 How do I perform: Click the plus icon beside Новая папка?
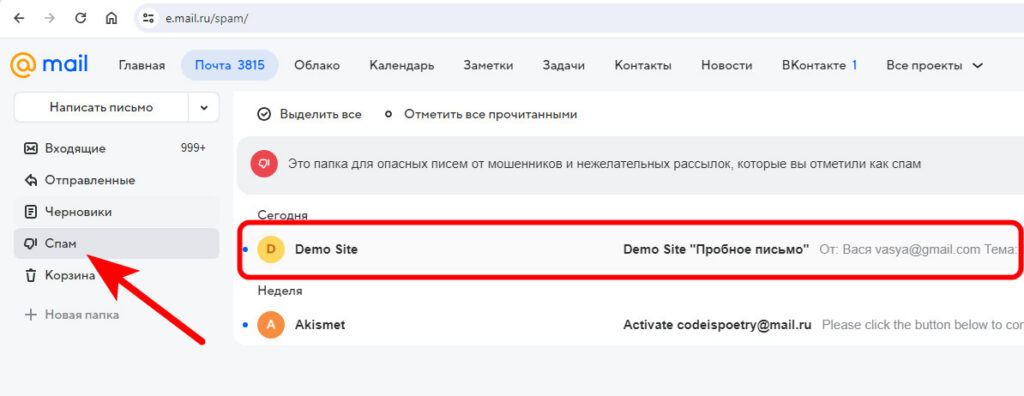pos(31,315)
